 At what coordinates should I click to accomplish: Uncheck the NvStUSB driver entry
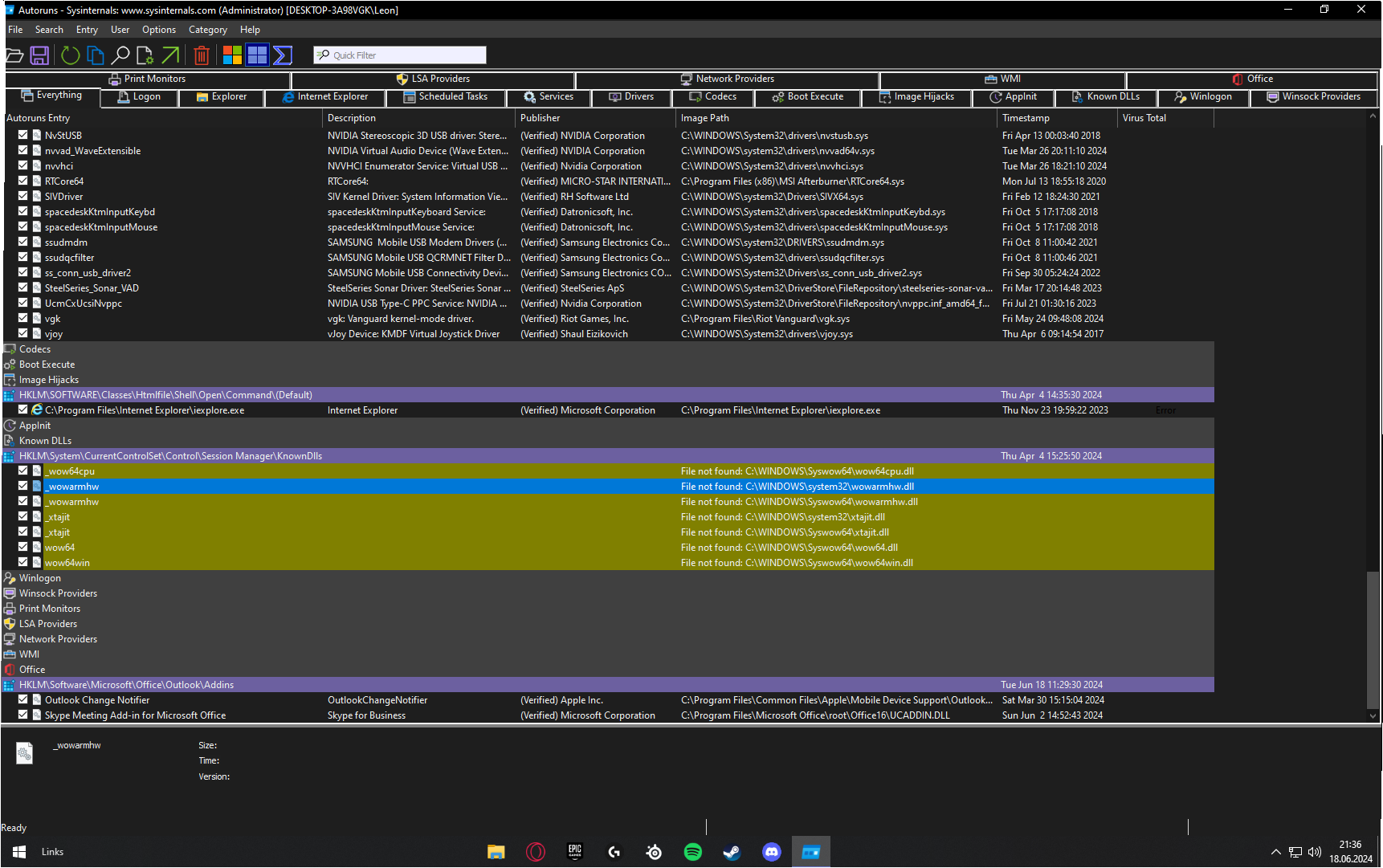click(23, 136)
